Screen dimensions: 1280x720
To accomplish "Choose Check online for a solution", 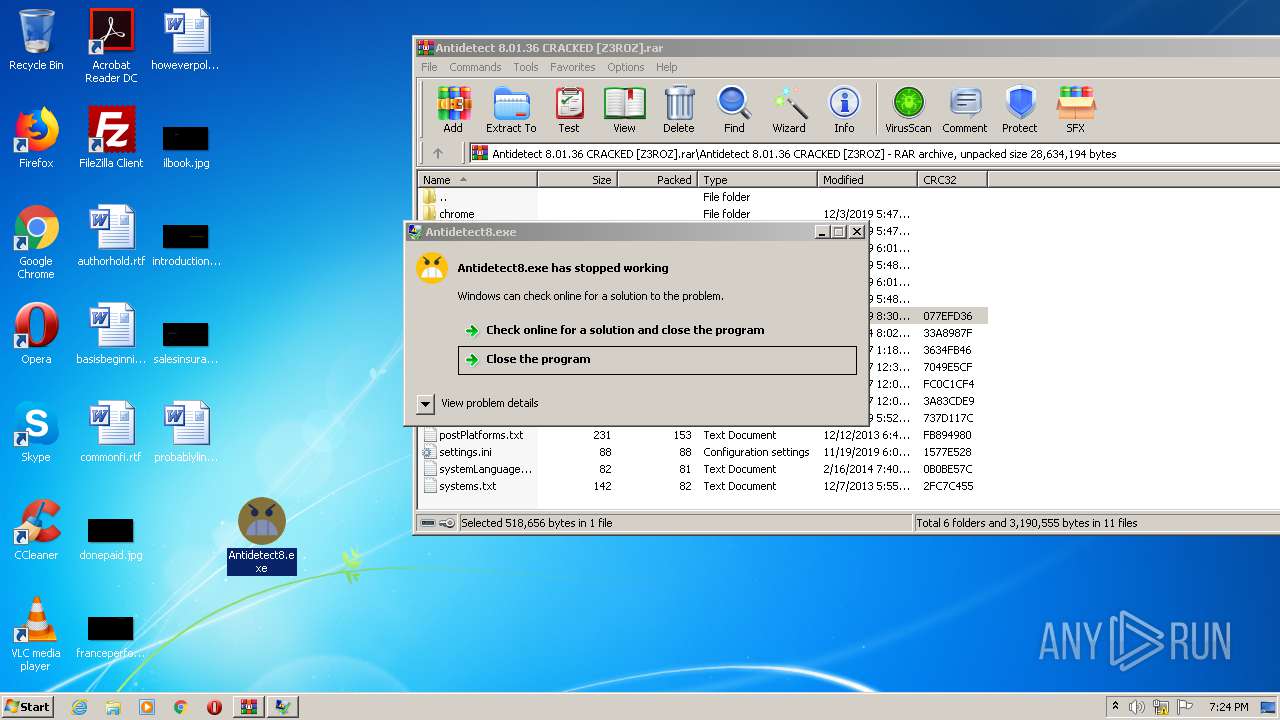I will (x=657, y=330).
